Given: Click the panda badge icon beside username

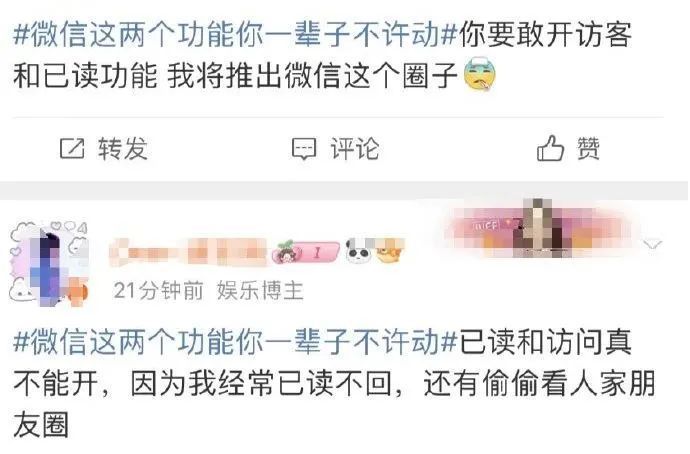Looking at the screenshot, I should tap(357, 251).
